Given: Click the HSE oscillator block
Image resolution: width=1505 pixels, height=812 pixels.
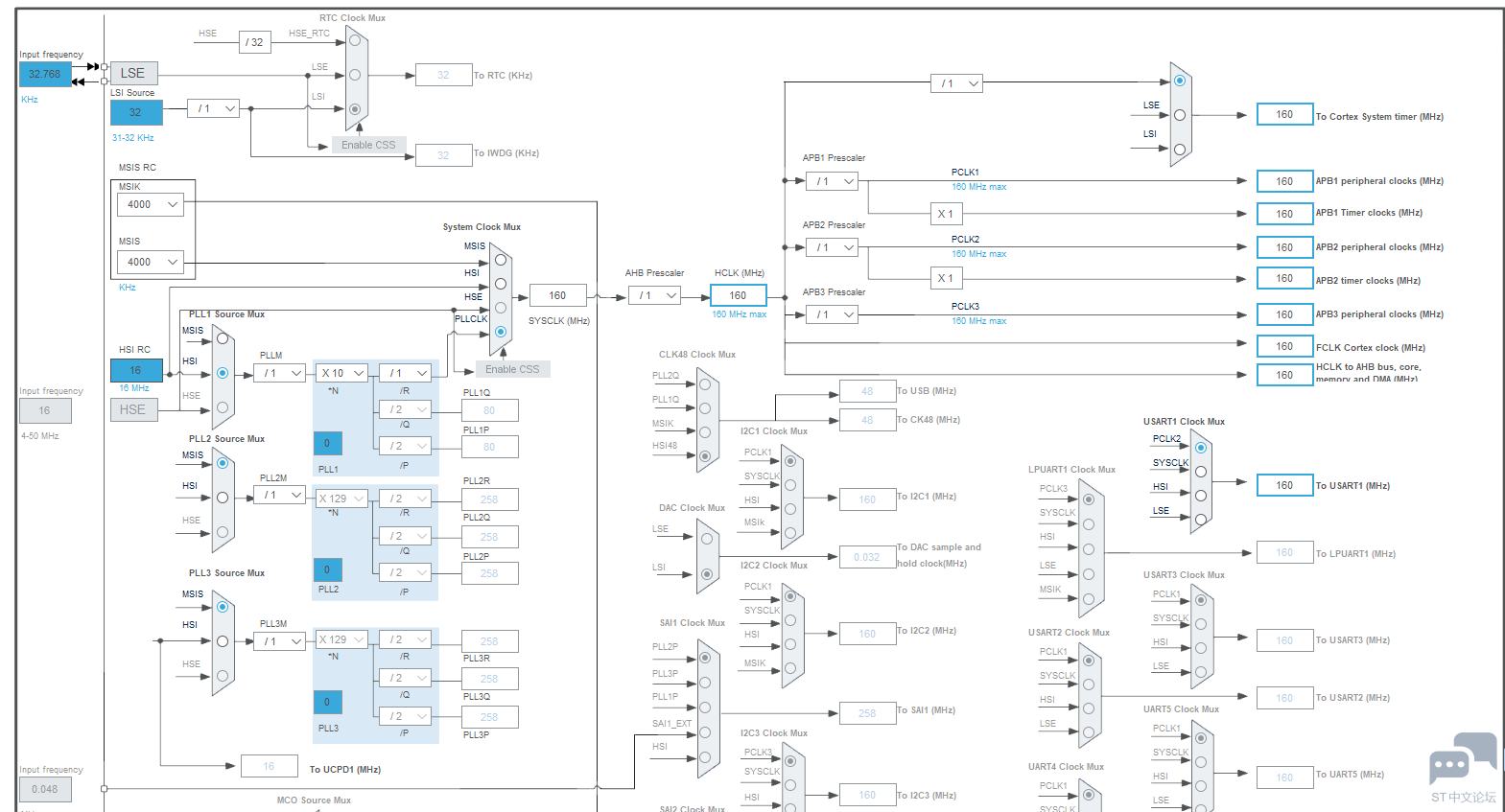Looking at the screenshot, I should point(133,409).
